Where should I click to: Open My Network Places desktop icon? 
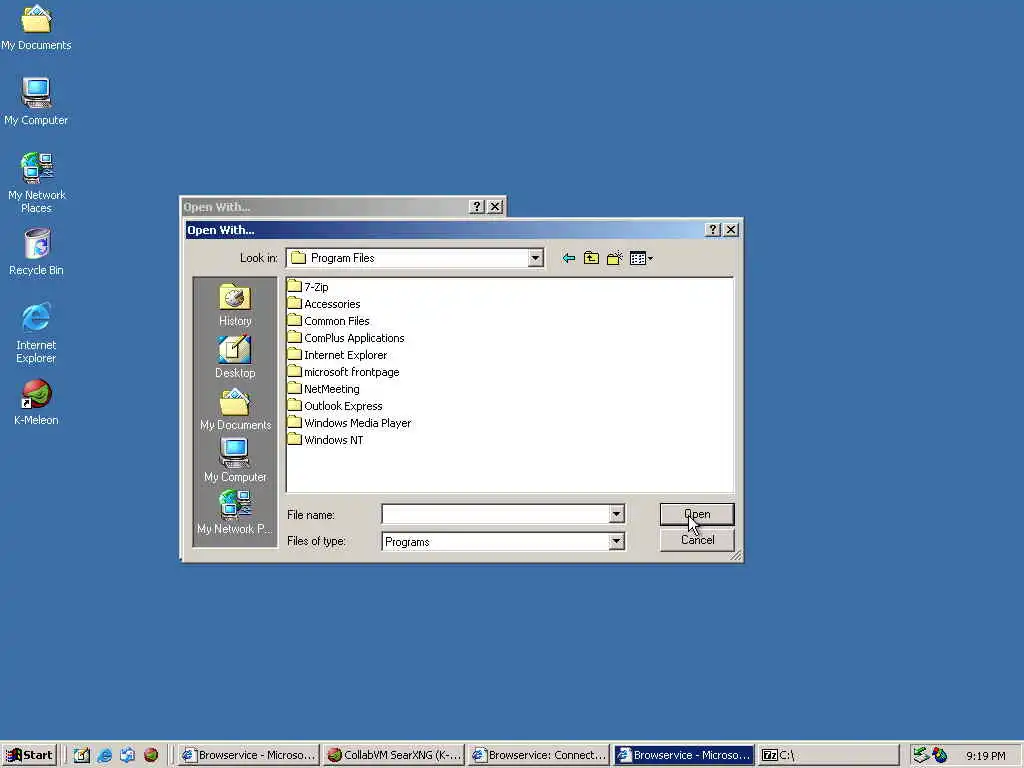point(37,183)
